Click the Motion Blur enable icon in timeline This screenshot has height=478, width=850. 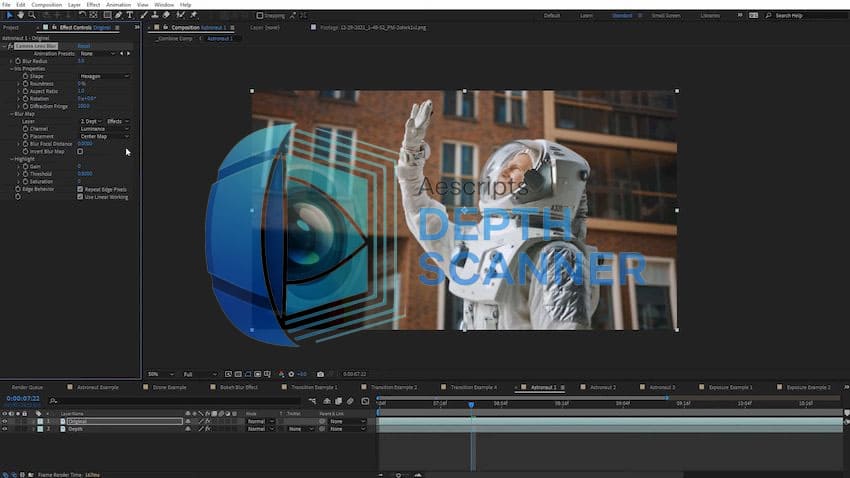[350, 401]
